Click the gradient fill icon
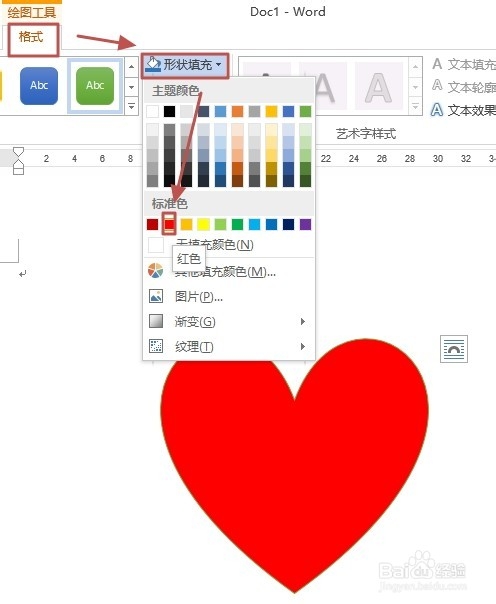The width and height of the screenshot is (496, 604). point(156,321)
